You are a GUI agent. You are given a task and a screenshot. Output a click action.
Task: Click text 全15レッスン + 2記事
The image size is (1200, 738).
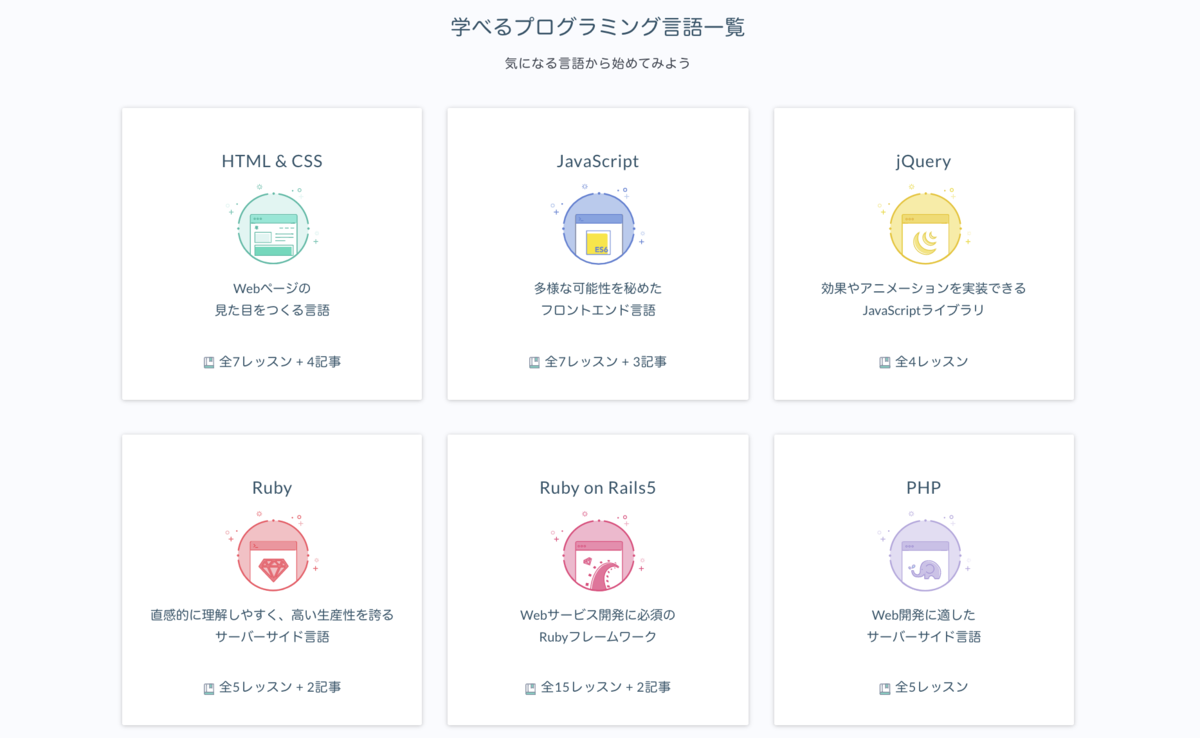point(606,688)
